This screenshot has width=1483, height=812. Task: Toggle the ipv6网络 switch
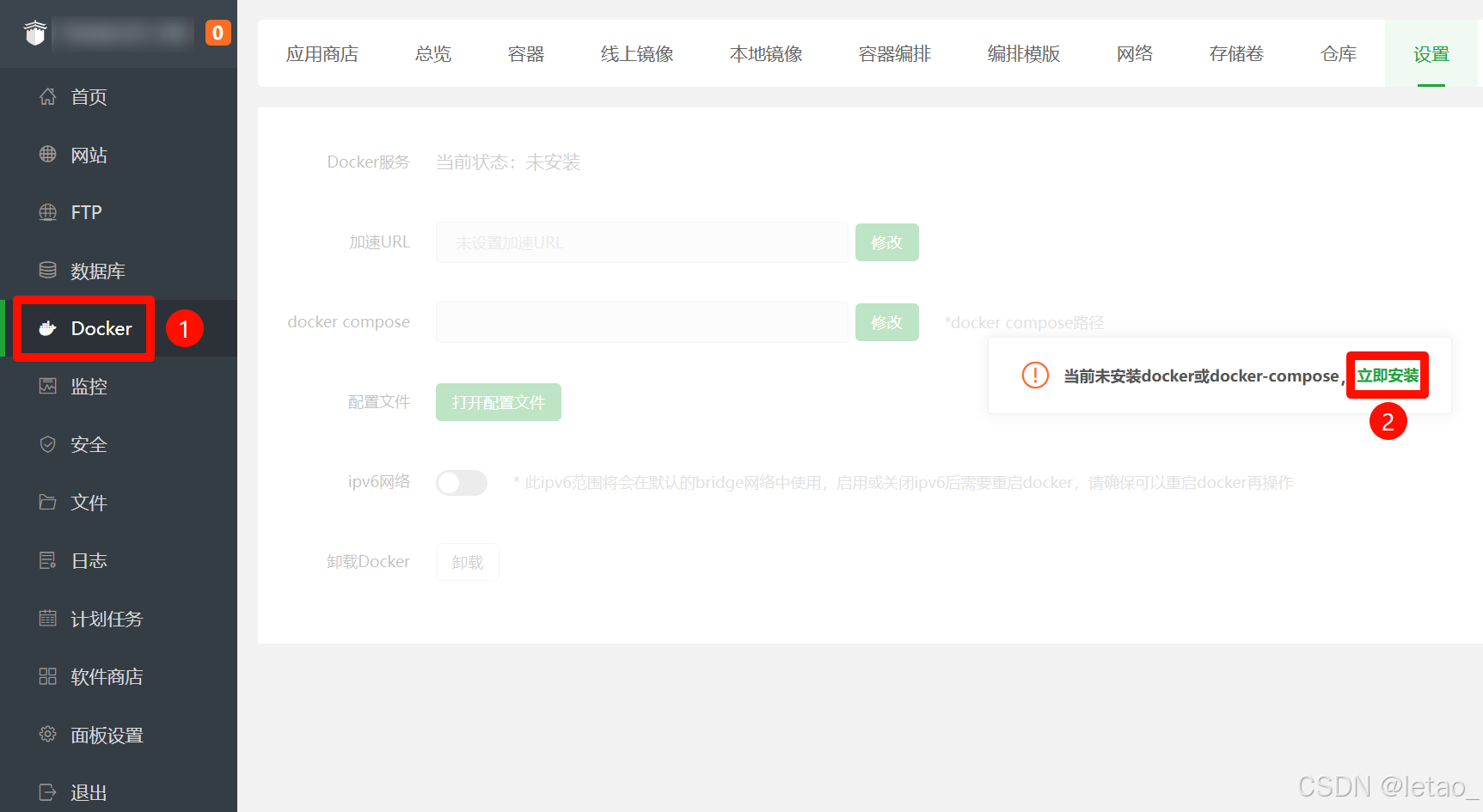point(462,482)
